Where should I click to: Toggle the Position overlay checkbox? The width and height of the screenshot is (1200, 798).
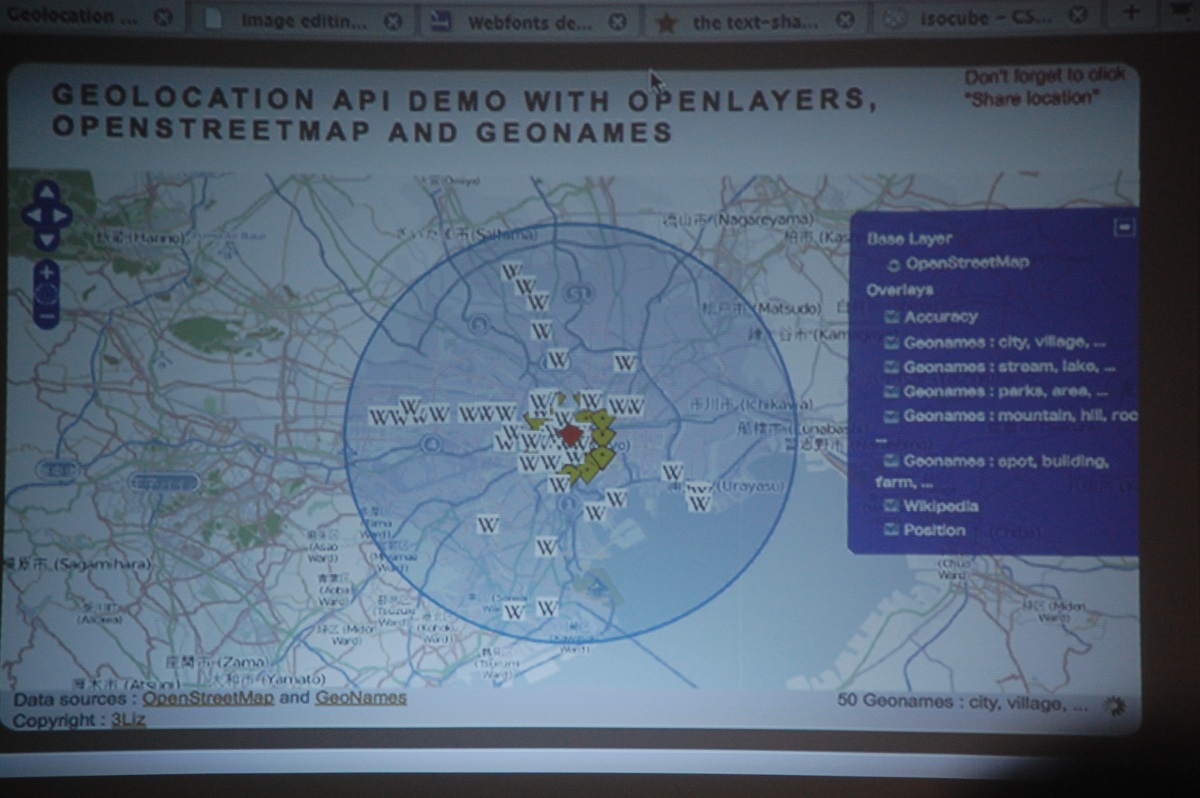(892, 530)
